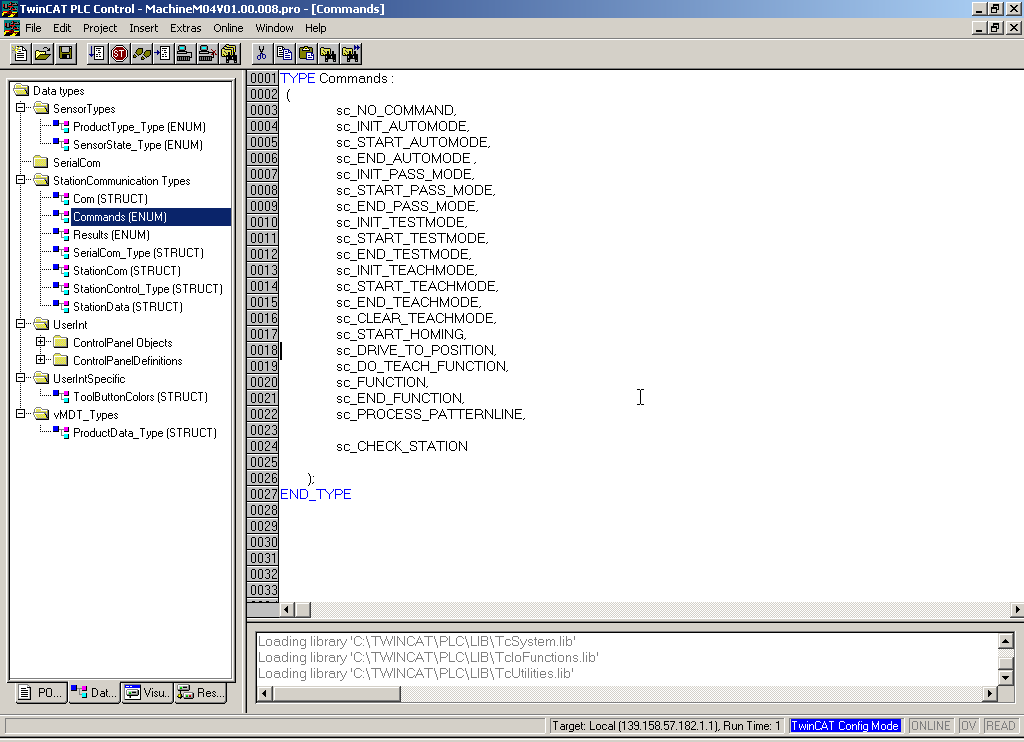Expand the ControlPanel Objects folder
This screenshot has width=1024, height=742.
[x=40, y=342]
